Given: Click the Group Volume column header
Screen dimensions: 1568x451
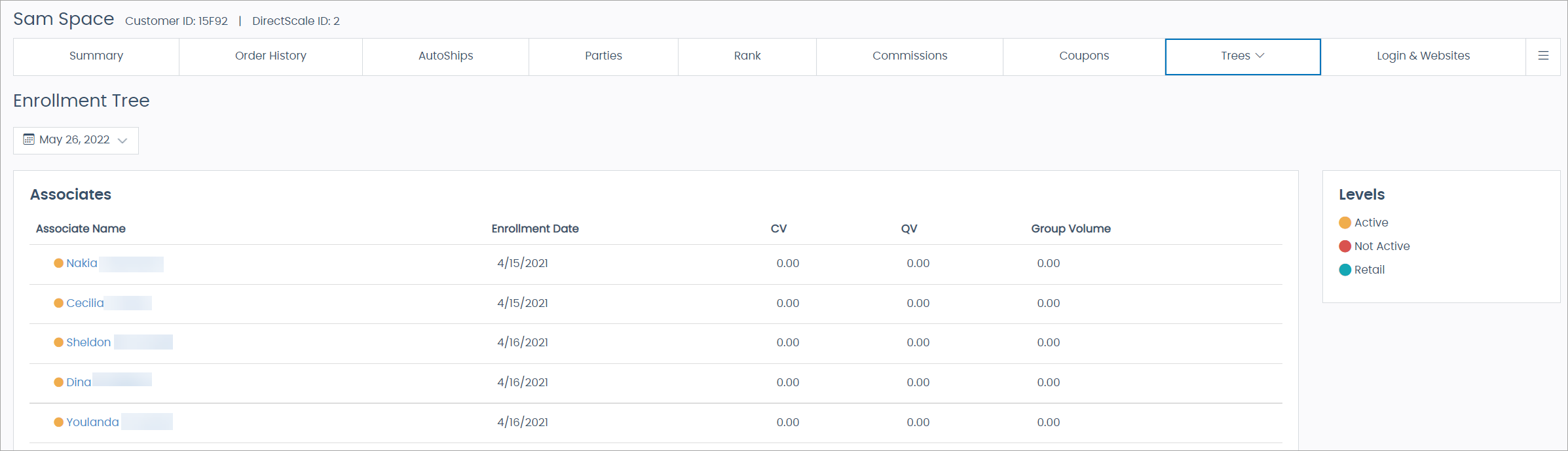Looking at the screenshot, I should coord(1071,228).
